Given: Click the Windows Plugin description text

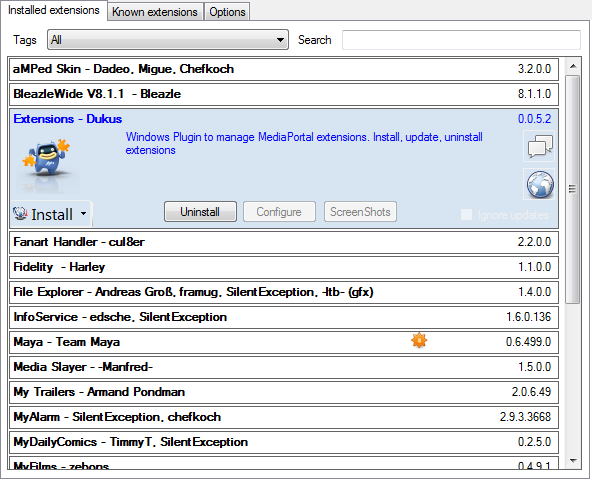Looking at the screenshot, I should [x=304, y=143].
